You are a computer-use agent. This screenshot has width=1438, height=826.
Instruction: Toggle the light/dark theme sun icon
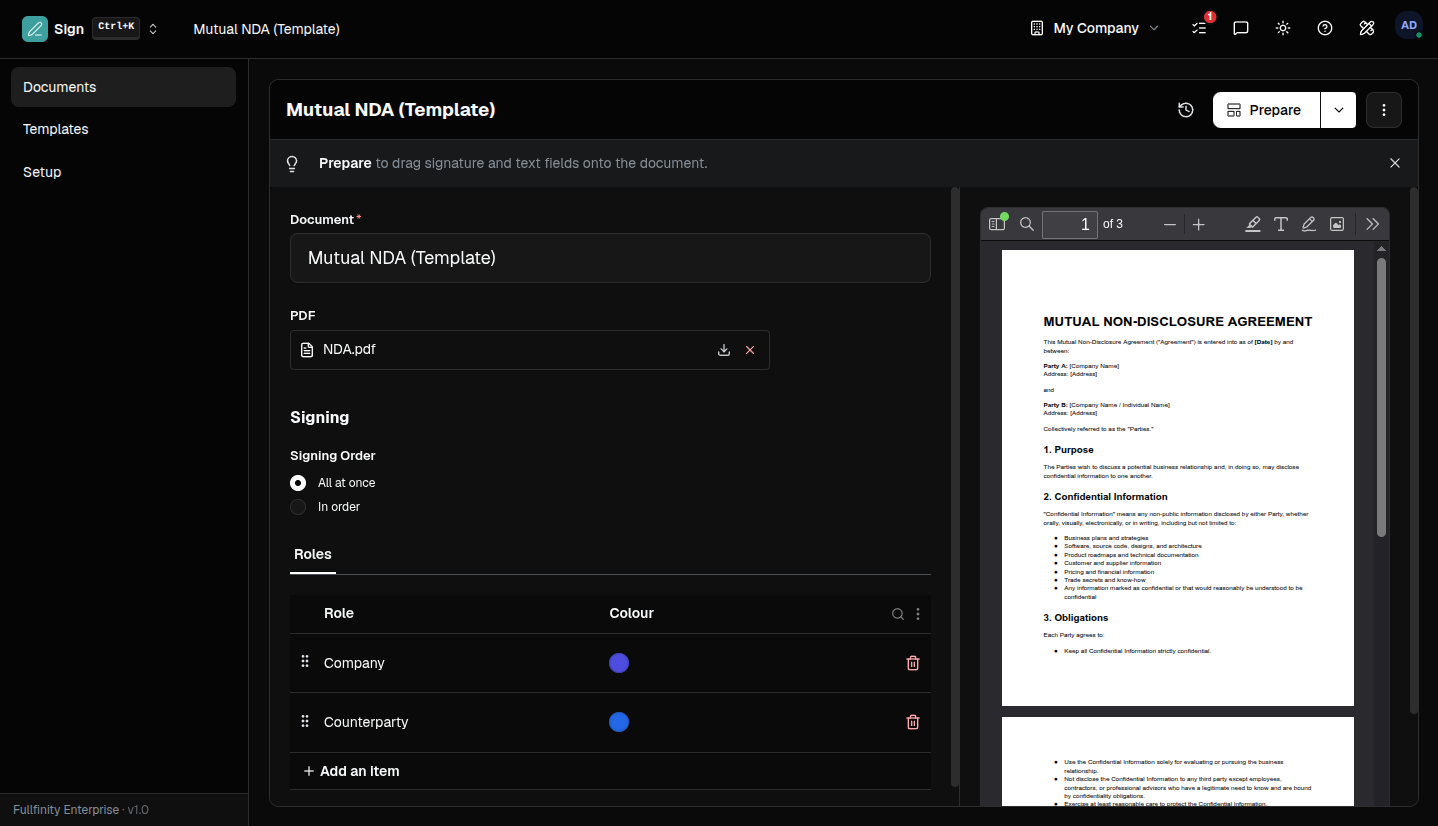point(1283,28)
